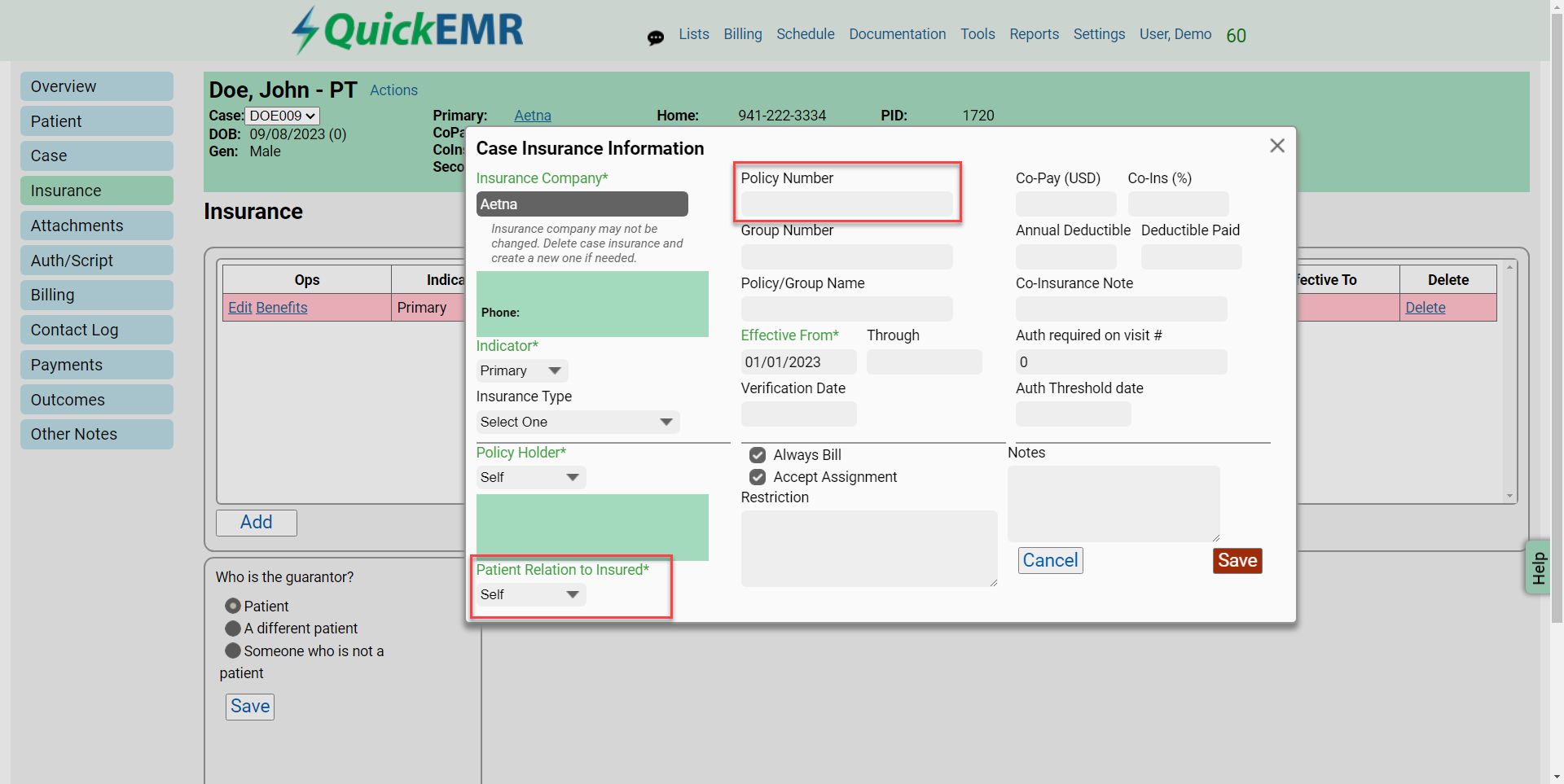Close the Case Insurance Information dialog
The height and width of the screenshot is (784, 1564).
pos(1276,146)
